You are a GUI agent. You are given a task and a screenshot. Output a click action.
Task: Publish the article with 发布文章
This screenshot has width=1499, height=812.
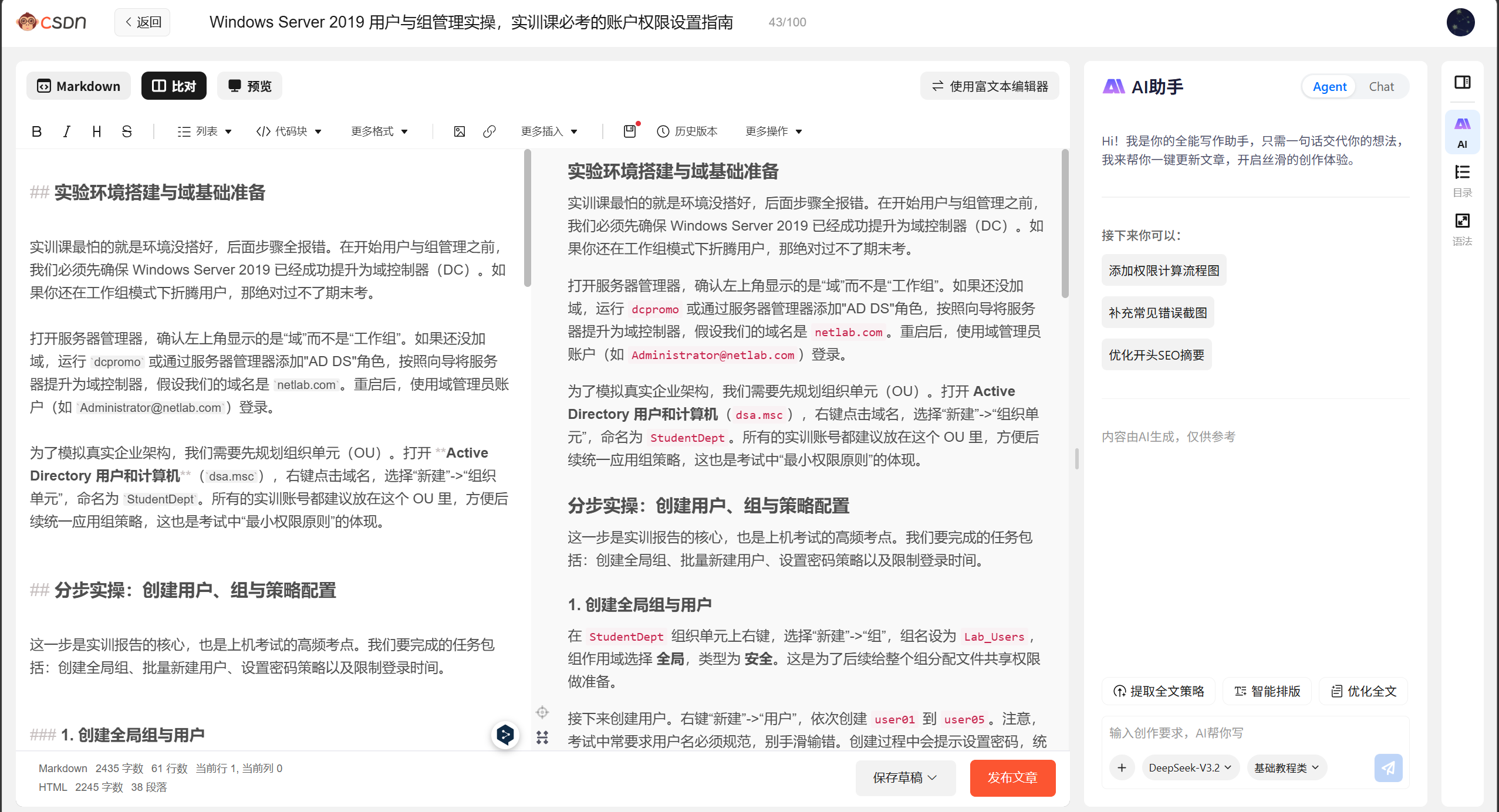pos(1012,777)
